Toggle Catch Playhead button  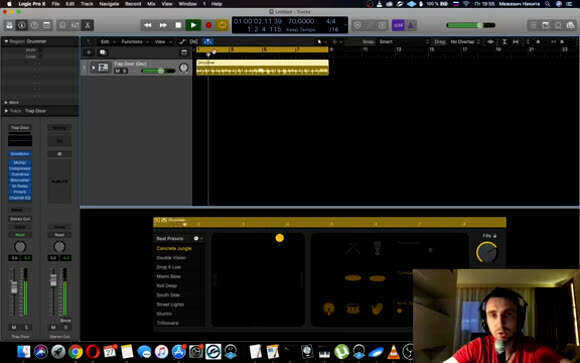coord(208,42)
